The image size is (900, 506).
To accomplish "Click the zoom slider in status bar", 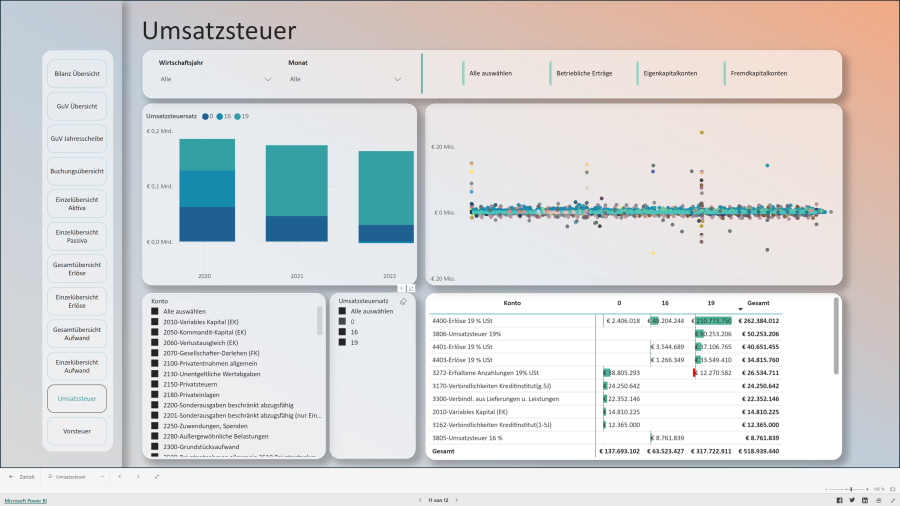I will click(852, 489).
